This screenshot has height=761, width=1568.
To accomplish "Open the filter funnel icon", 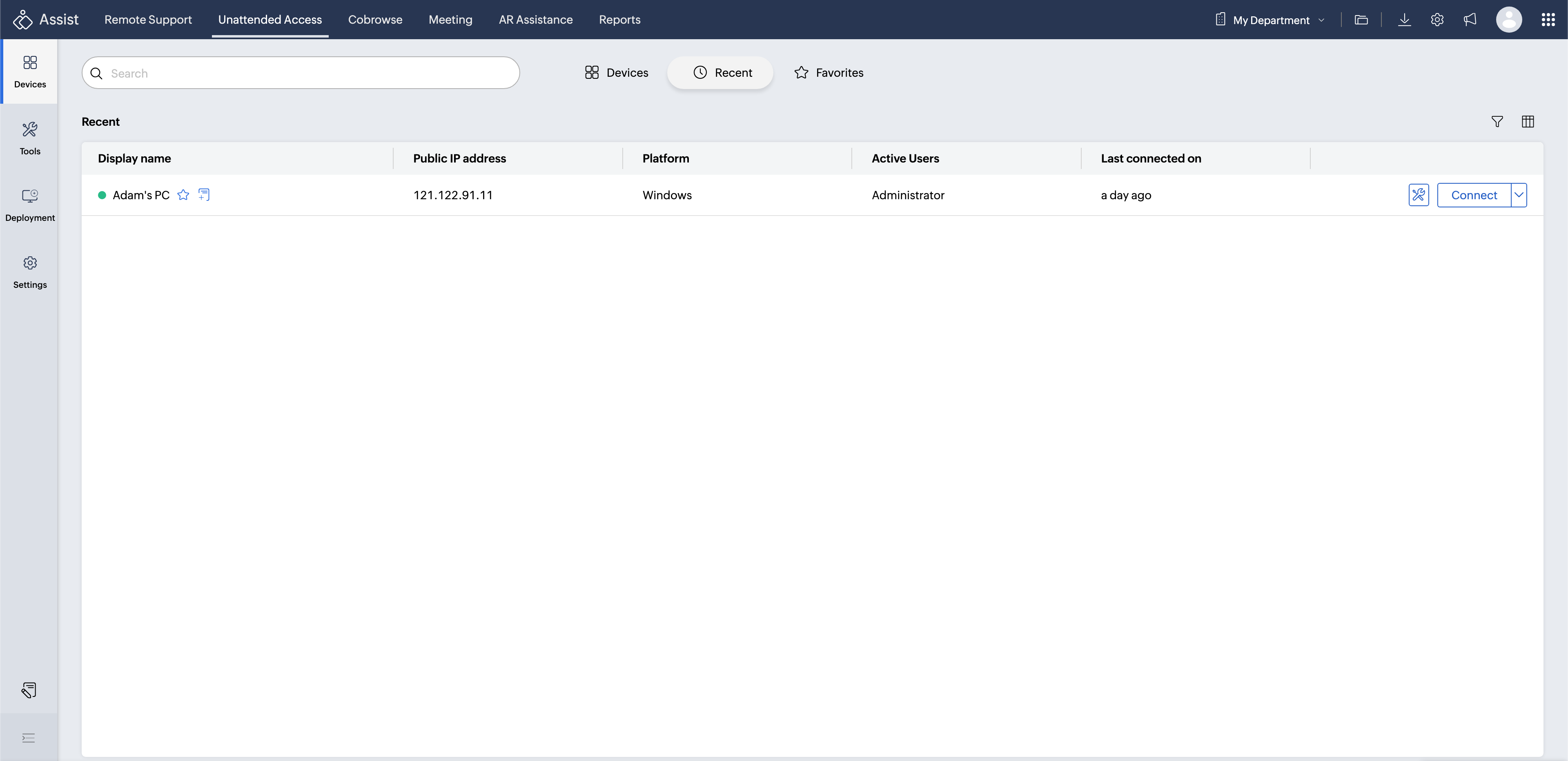I will pyautogui.click(x=1497, y=122).
